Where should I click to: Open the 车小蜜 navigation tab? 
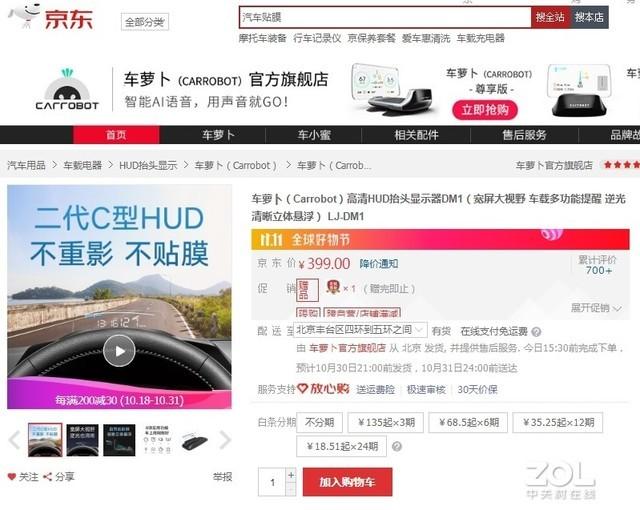(314, 135)
